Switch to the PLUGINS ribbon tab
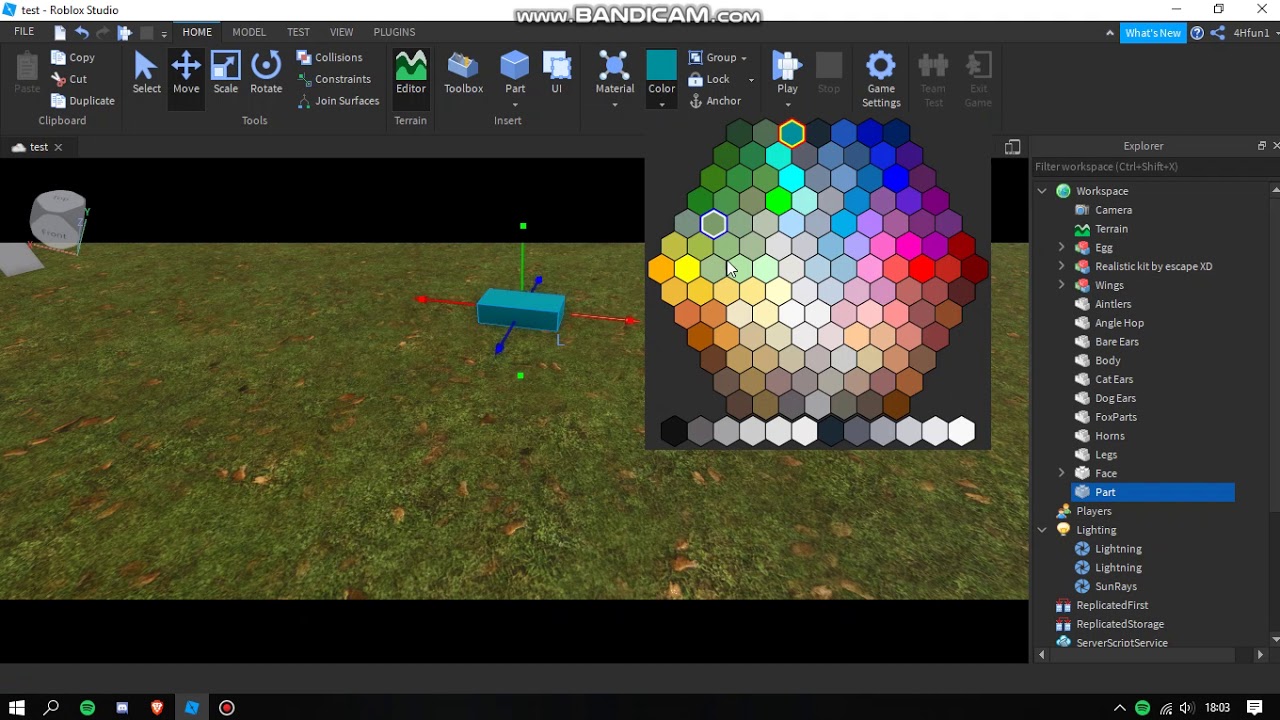Image resolution: width=1280 pixels, height=720 pixels. [394, 32]
